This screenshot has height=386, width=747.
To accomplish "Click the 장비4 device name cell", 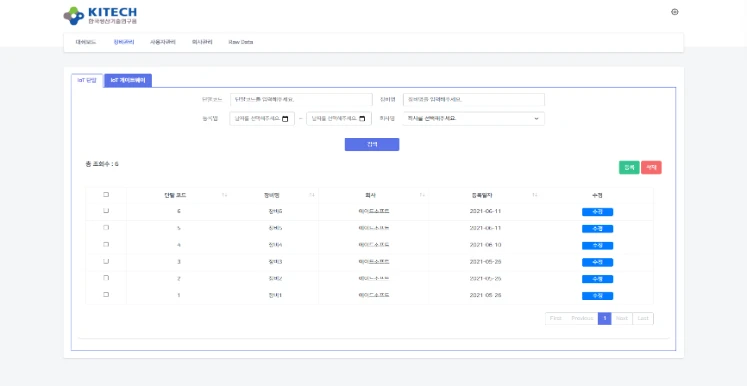I will coord(275,245).
